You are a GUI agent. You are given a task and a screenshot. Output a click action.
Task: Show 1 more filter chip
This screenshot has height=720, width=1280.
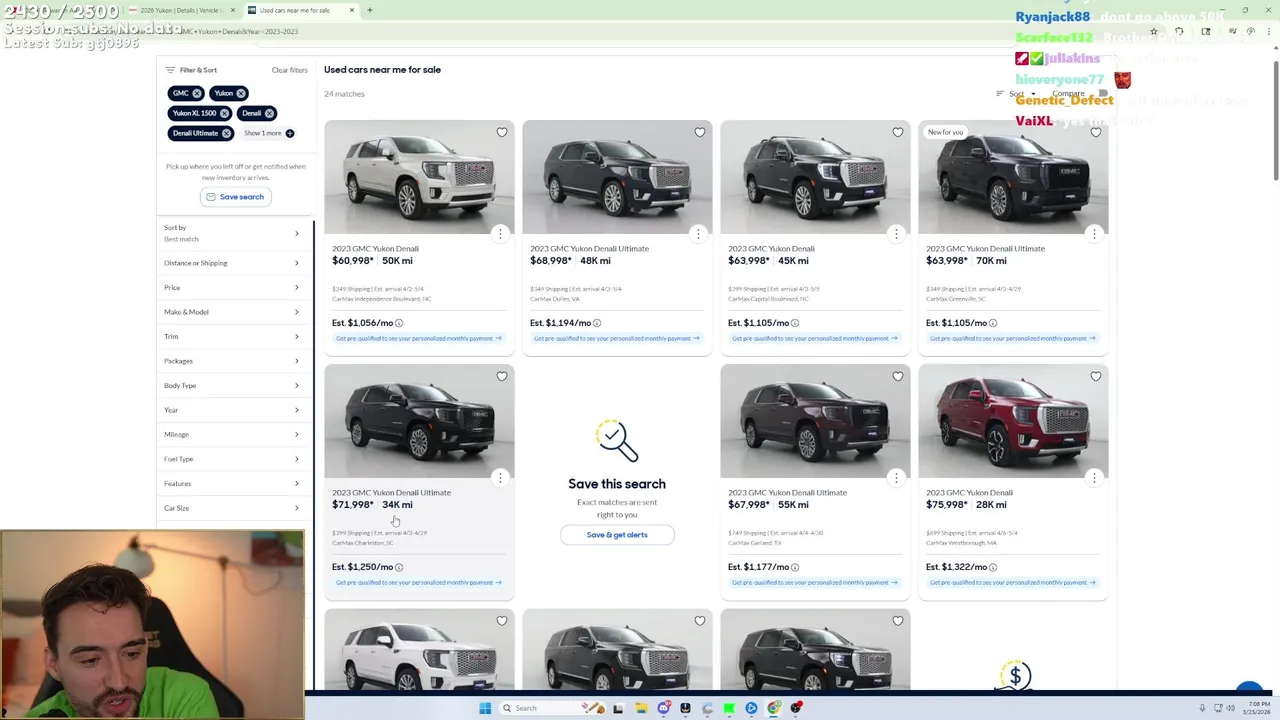[269, 133]
